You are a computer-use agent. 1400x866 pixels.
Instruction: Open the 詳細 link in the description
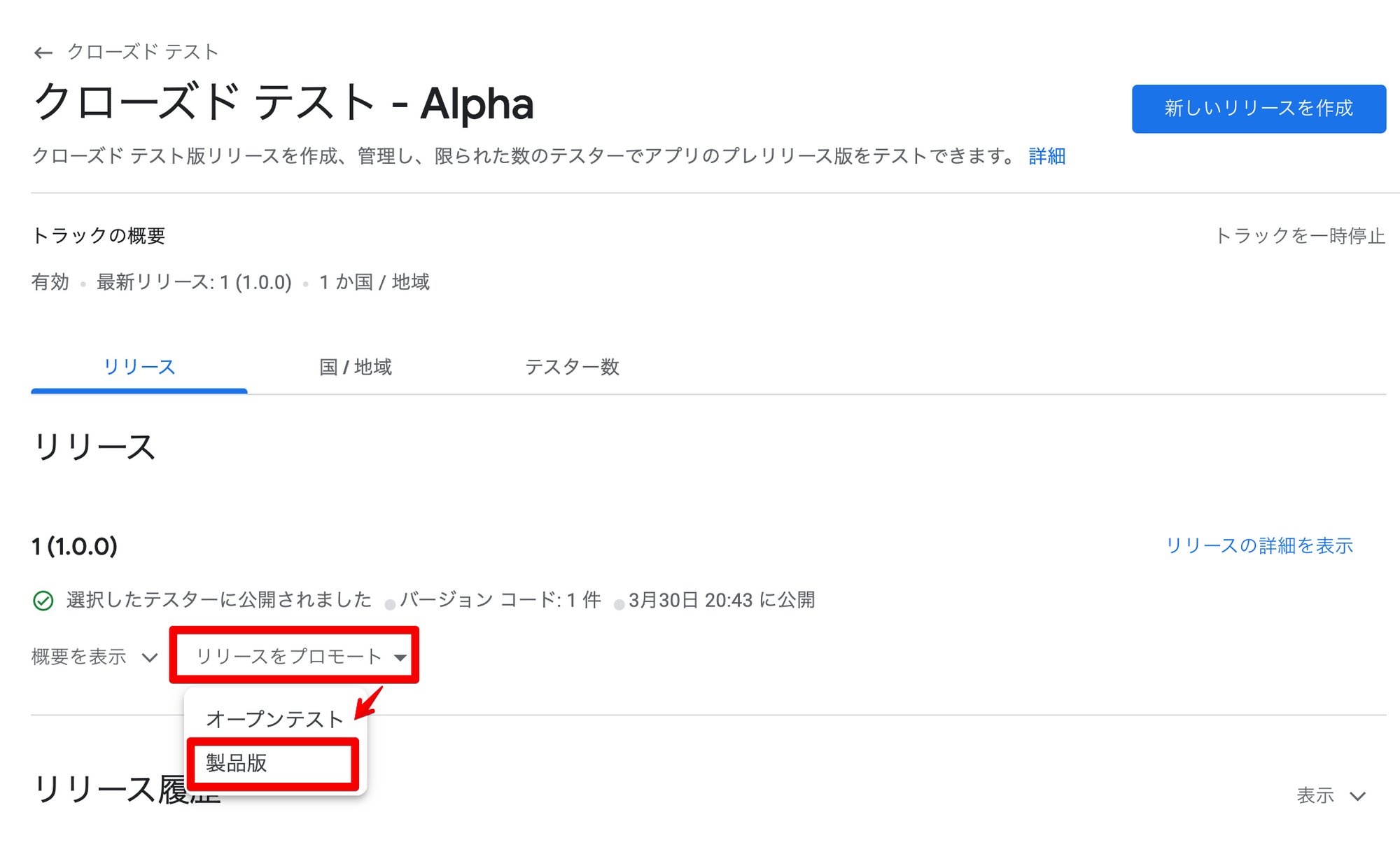click(1046, 156)
